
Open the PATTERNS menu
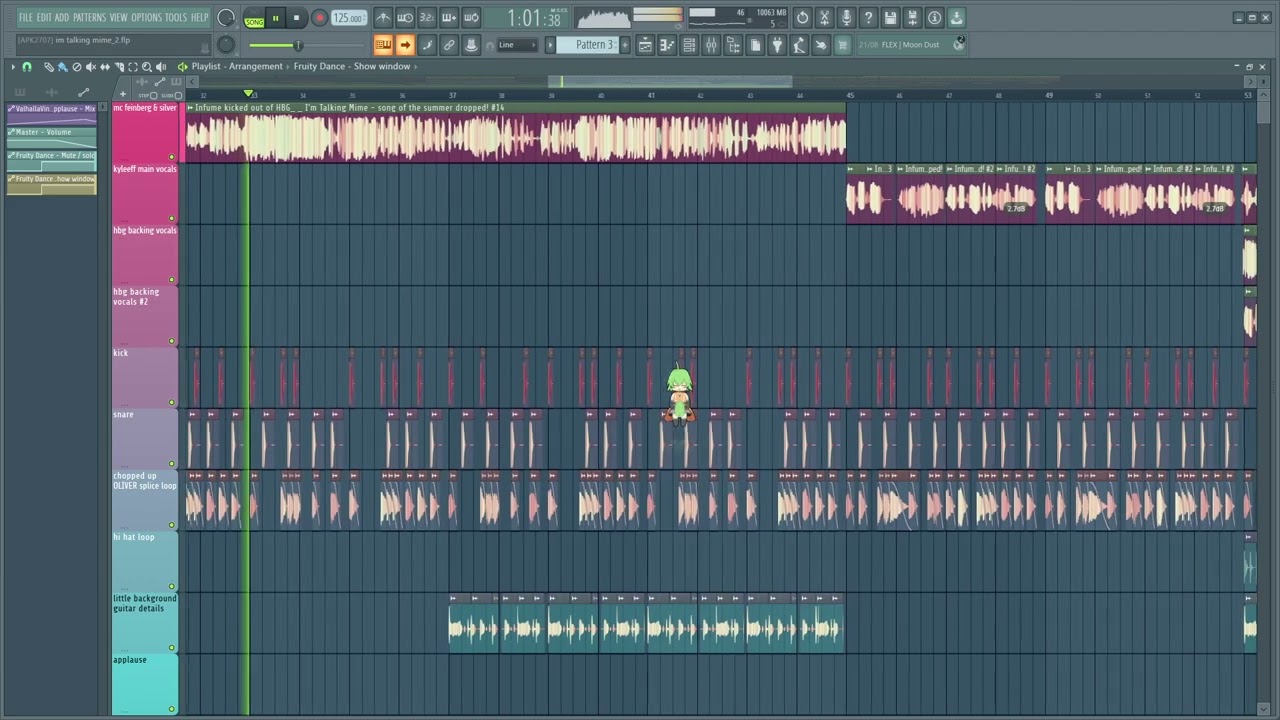(89, 17)
